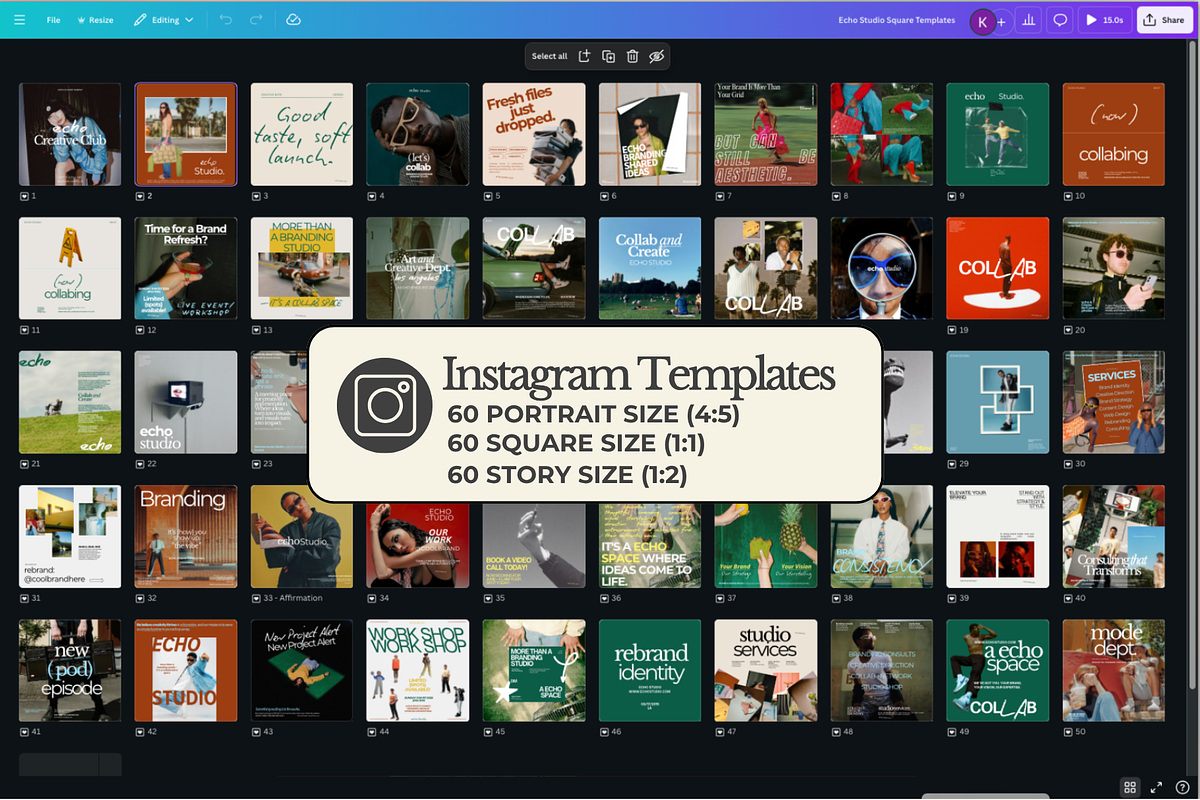Select page 50 'mode dept.' thumbnail
This screenshot has width=1200, height=800.
1114,670
